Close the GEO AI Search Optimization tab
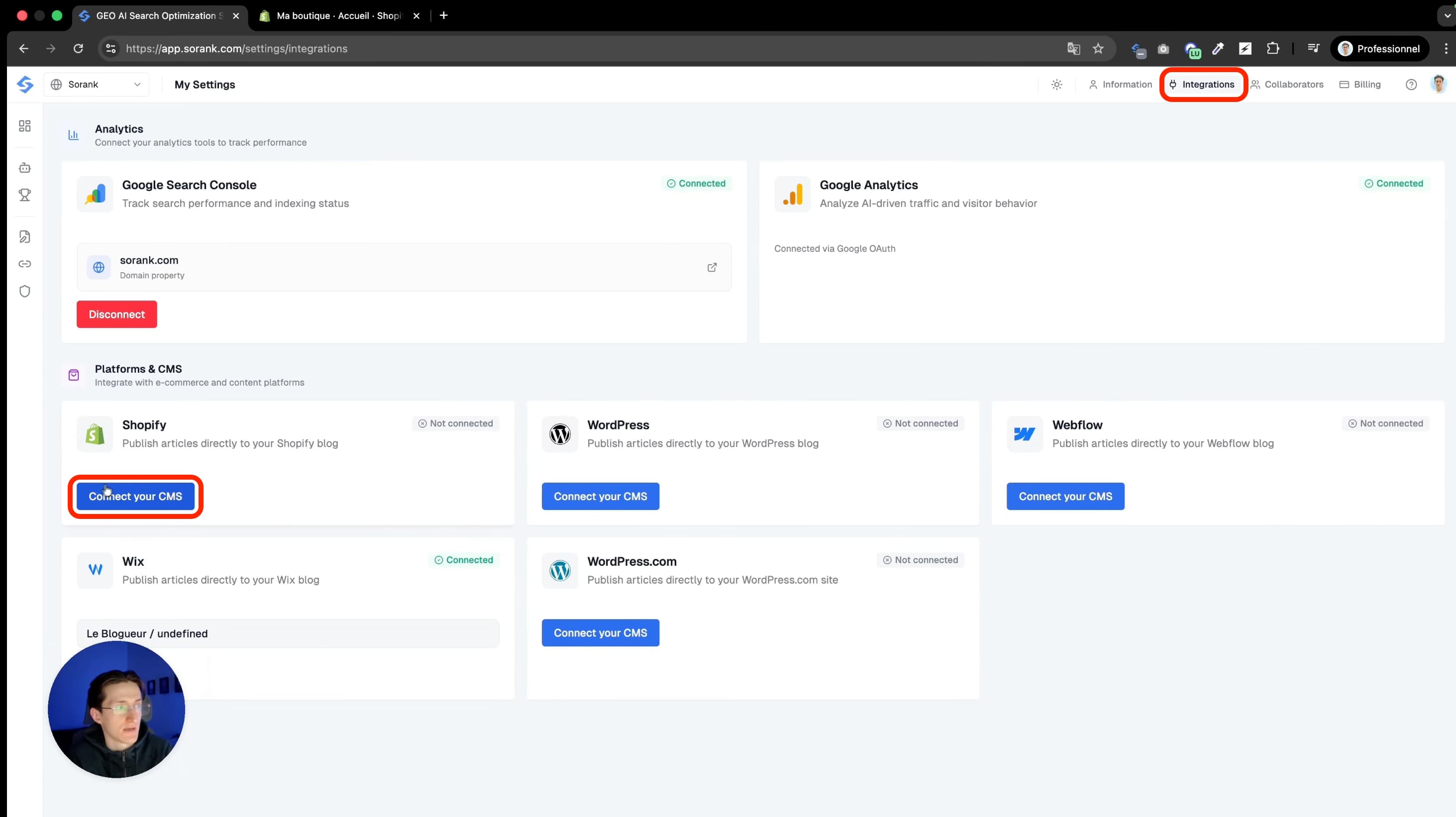Viewport: 1456px width, 817px height. 236,16
